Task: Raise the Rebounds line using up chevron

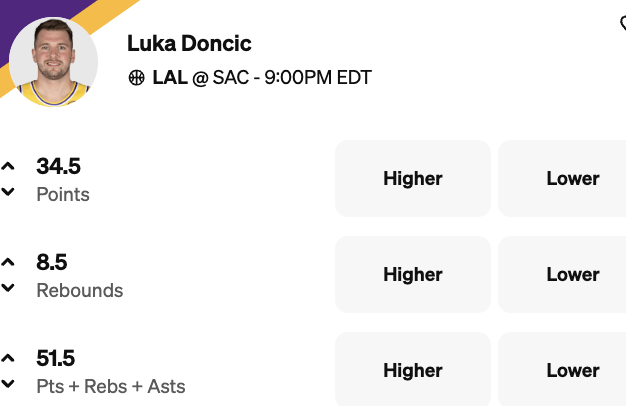Action: click(x=9, y=262)
